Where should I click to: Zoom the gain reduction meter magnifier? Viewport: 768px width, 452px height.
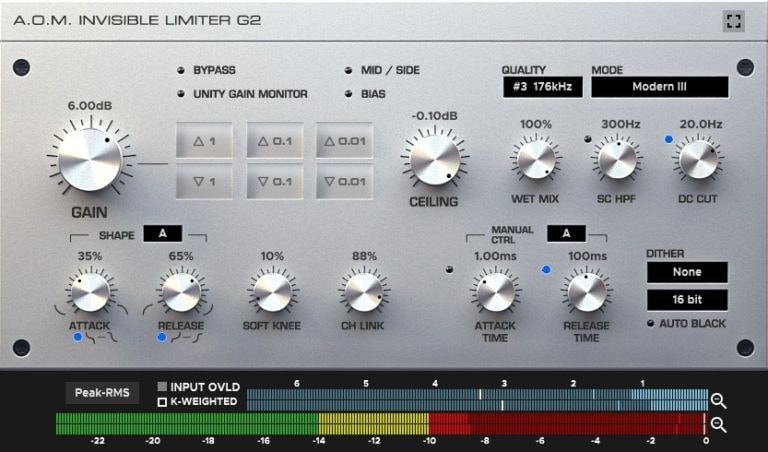[x=719, y=401]
